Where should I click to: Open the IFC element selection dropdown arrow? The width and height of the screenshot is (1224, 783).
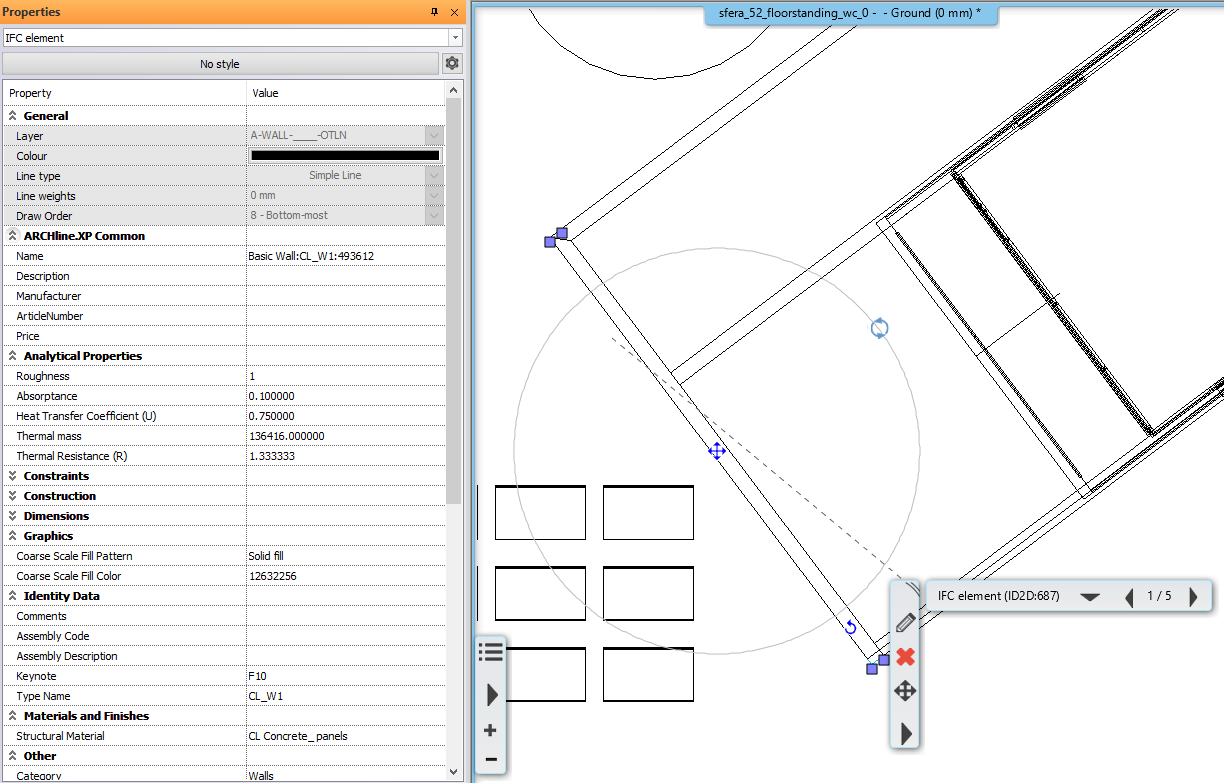pos(1090,597)
